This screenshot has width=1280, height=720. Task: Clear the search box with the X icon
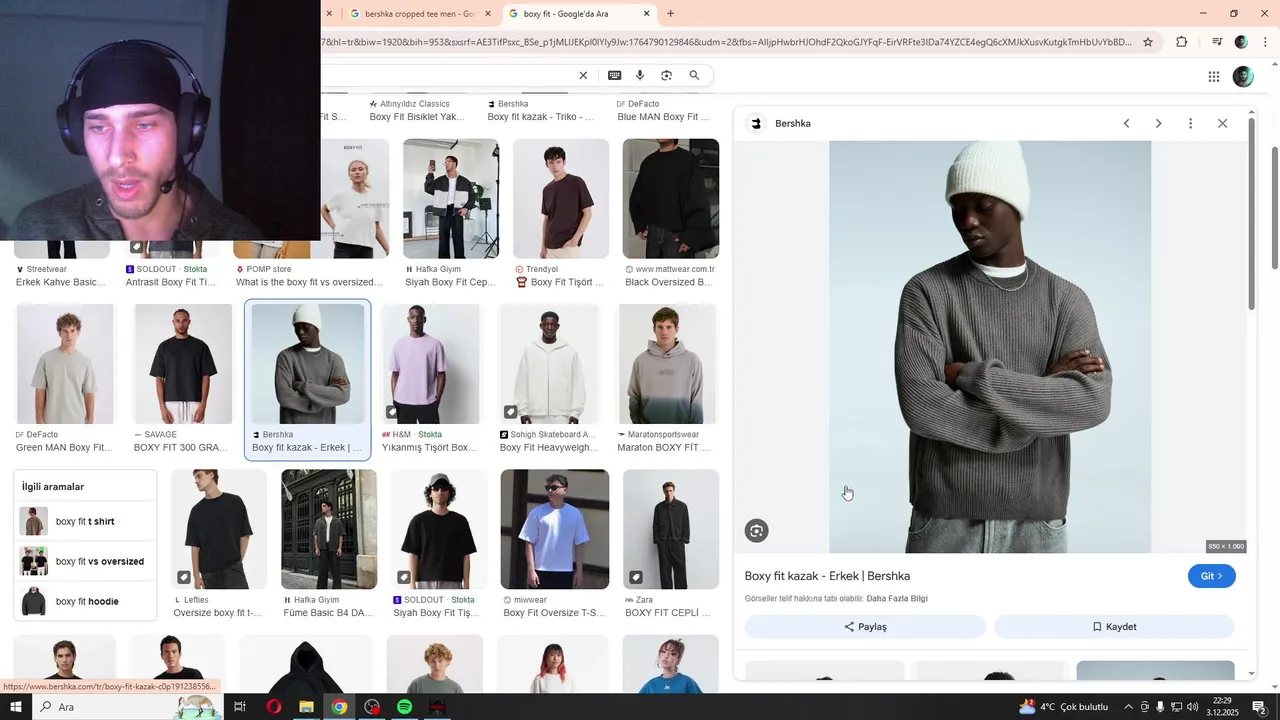583,76
